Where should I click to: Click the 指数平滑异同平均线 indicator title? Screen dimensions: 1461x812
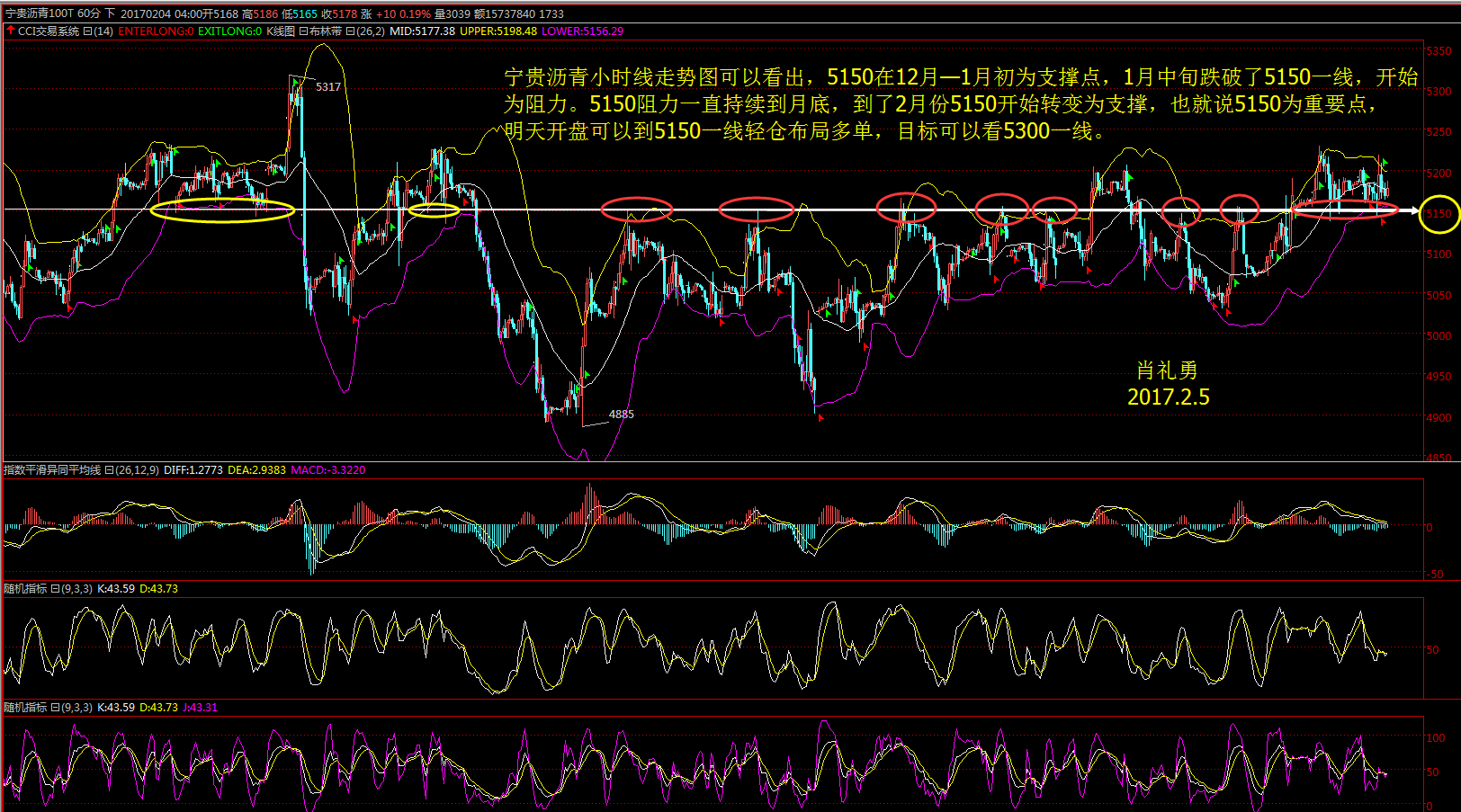click(52, 470)
